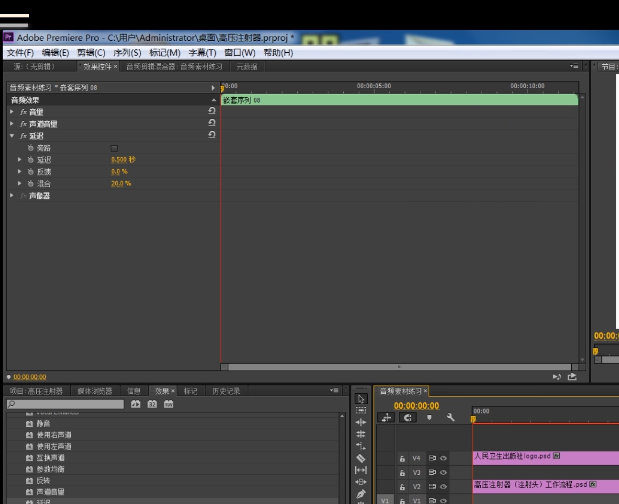Toggle the 延迟 parameter stopwatch animation icon
Viewport: 619px width, 504px height.
tap(30, 160)
